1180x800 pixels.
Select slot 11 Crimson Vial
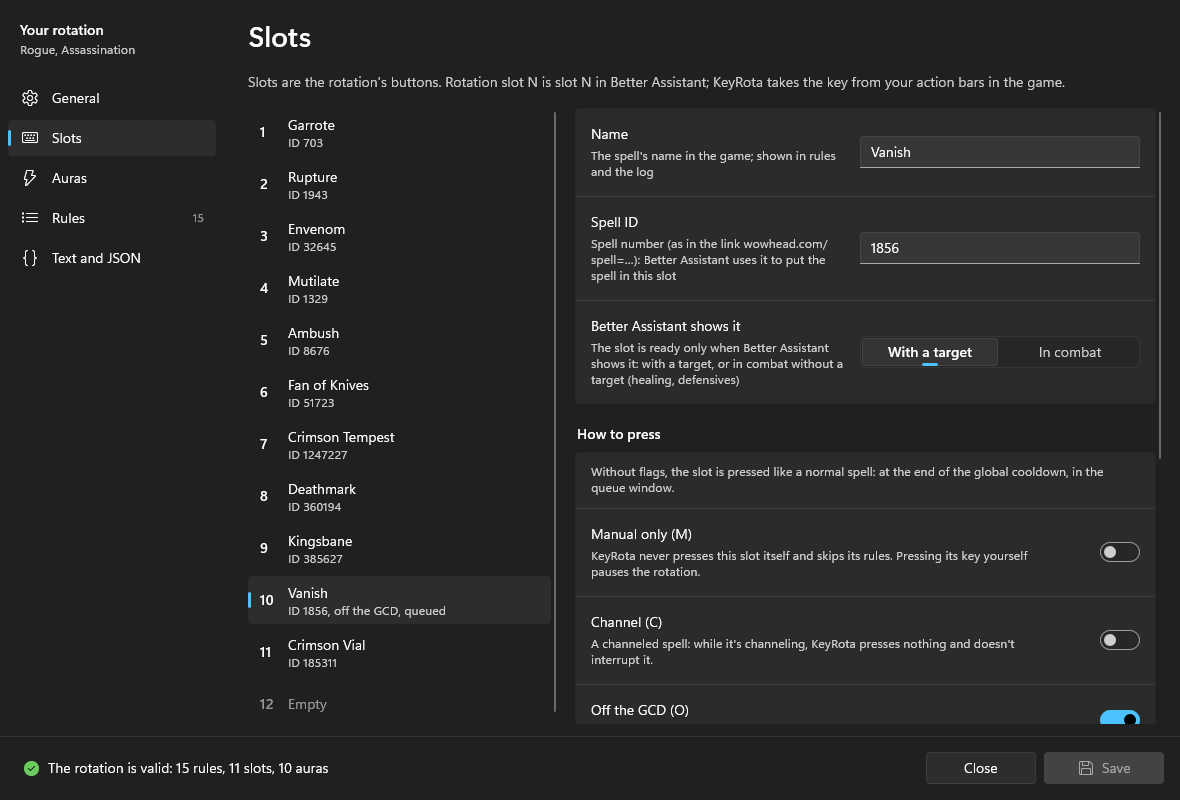point(399,652)
